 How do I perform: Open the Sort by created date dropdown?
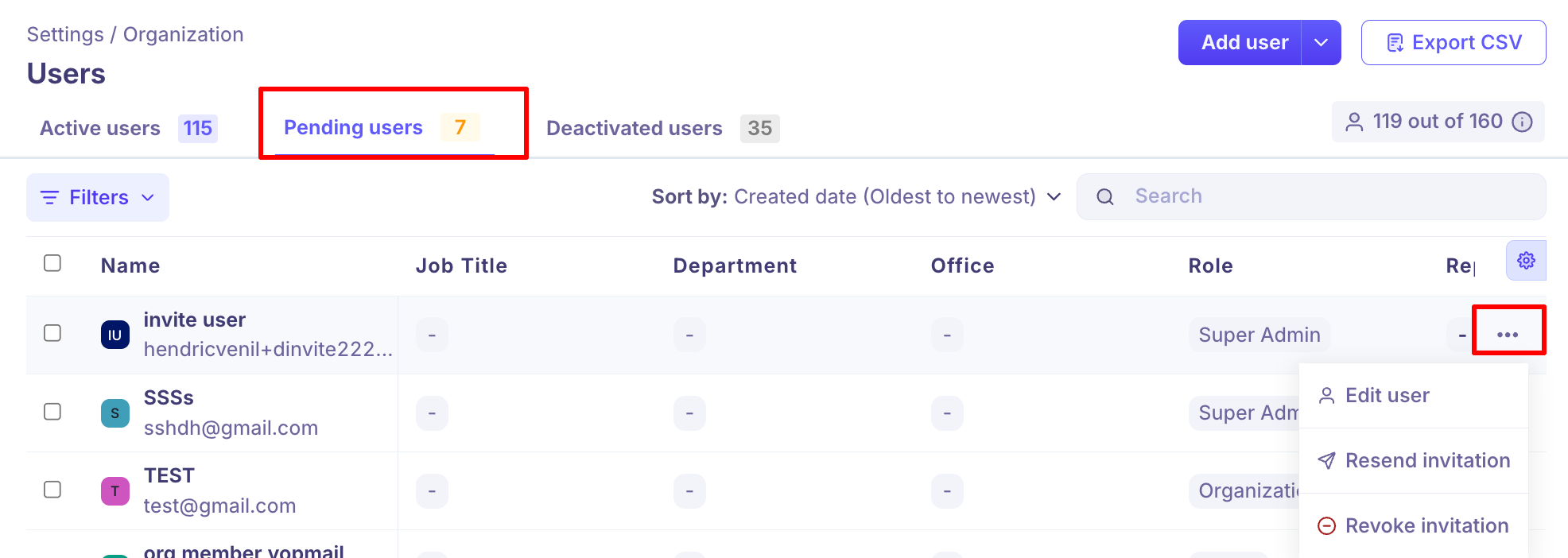tap(856, 197)
